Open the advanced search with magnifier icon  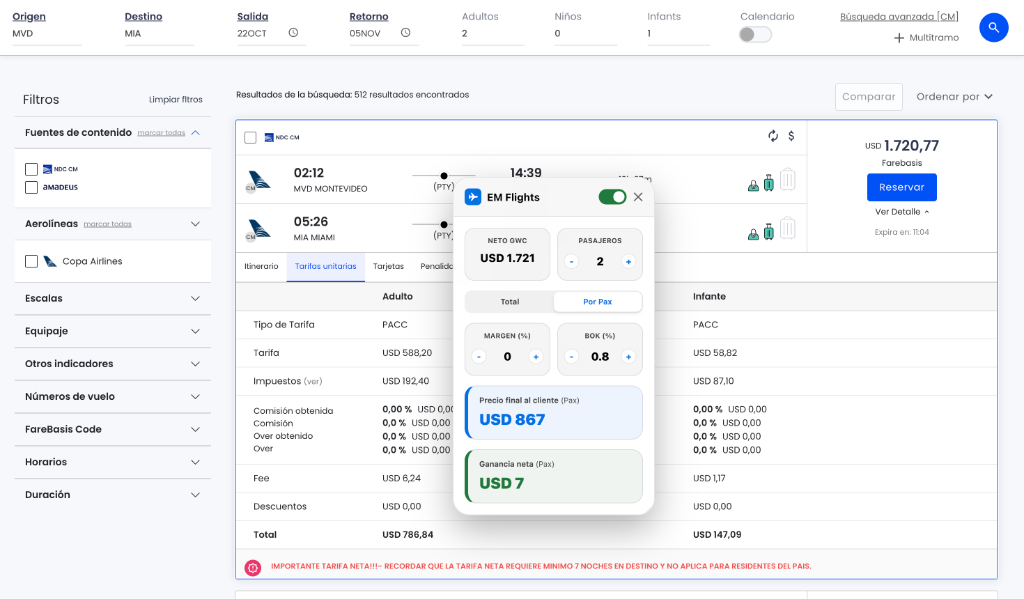993,27
